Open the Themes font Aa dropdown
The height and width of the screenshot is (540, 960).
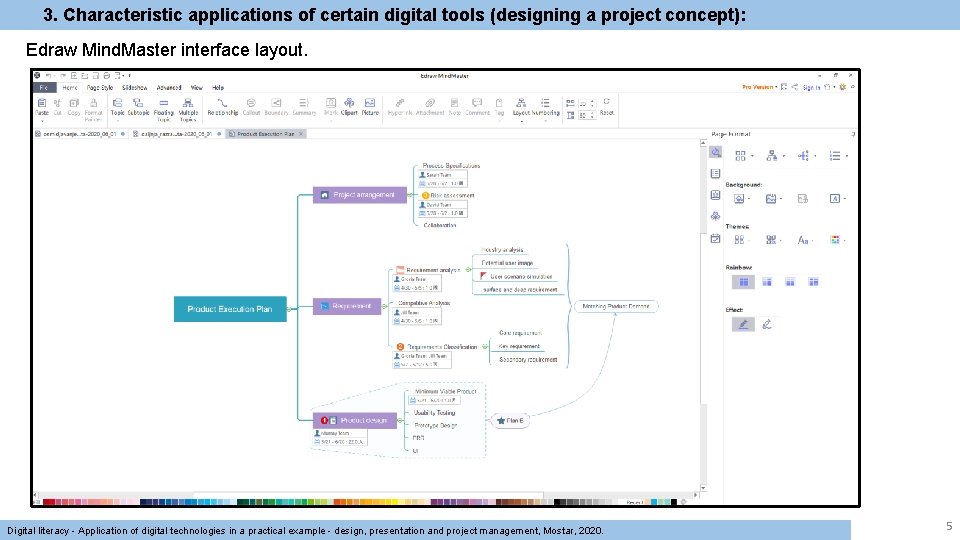(805, 240)
